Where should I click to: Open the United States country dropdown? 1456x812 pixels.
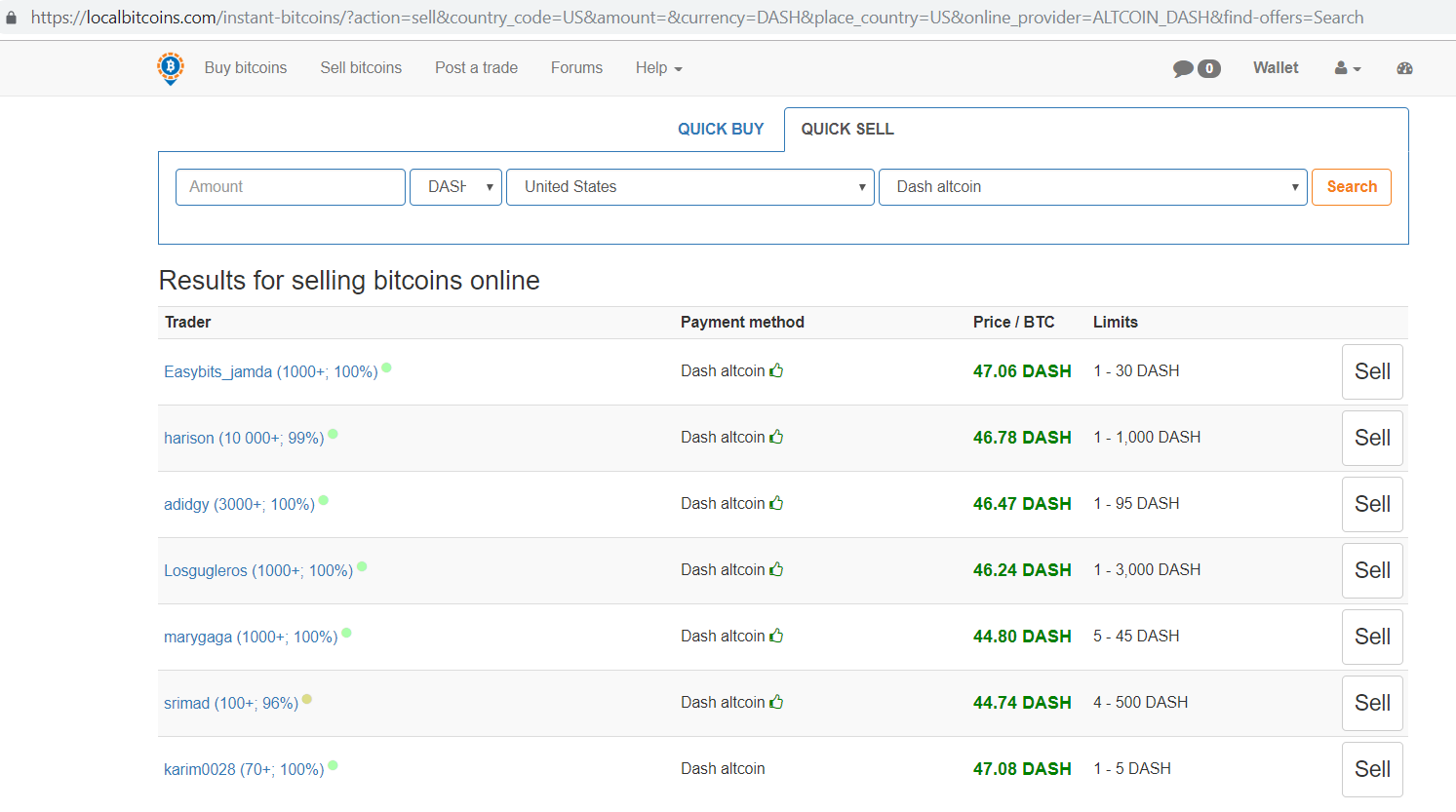(690, 187)
